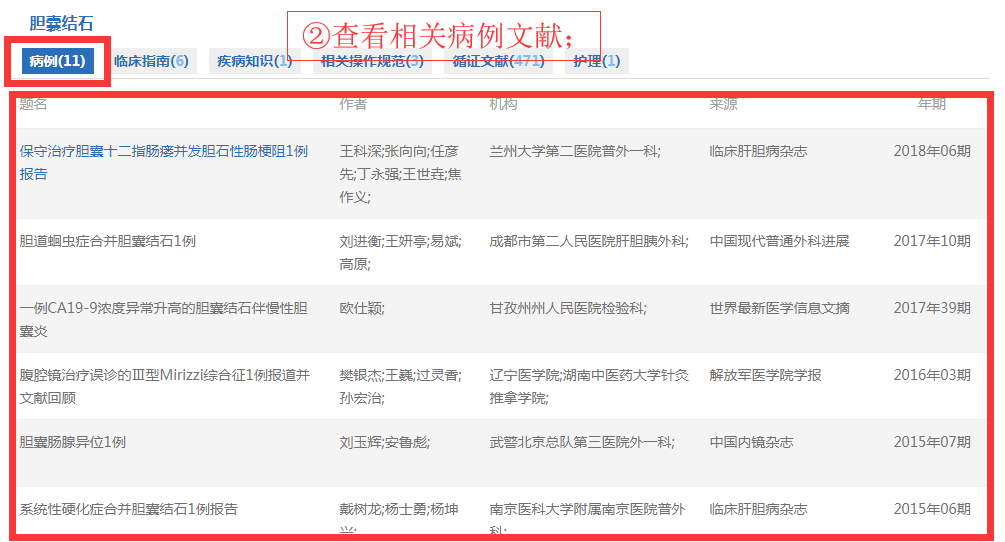The height and width of the screenshot is (542, 1005).
Task: Click the 作者 column header
Action: pyautogui.click(x=353, y=104)
